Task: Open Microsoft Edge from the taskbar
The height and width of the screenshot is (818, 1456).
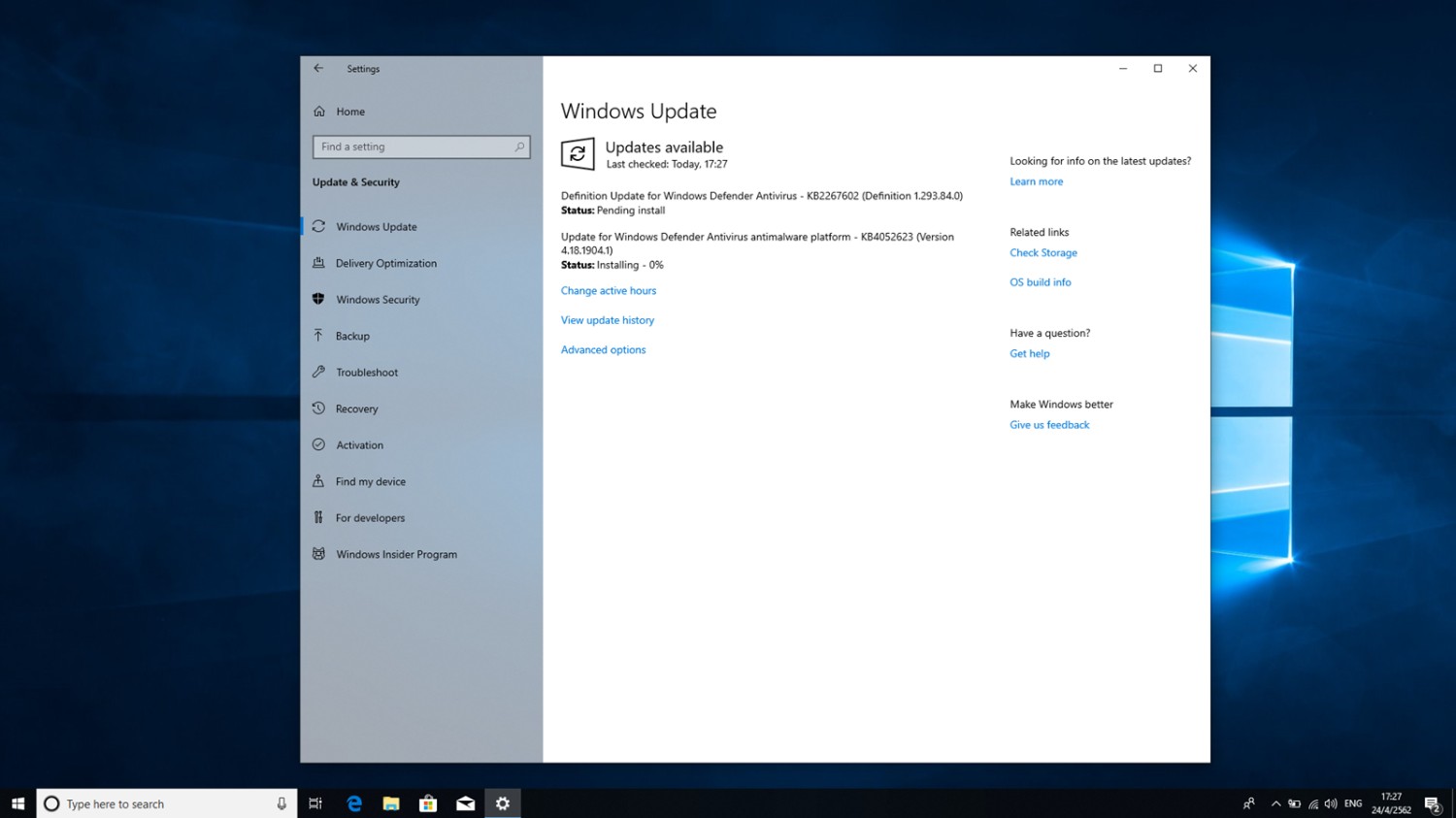Action: pyautogui.click(x=354, y=803)
